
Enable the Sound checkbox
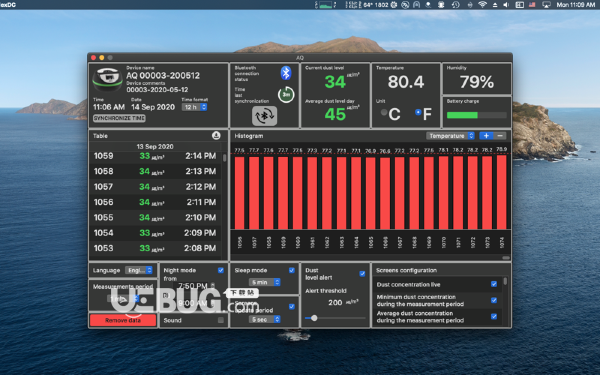(221, 320)
